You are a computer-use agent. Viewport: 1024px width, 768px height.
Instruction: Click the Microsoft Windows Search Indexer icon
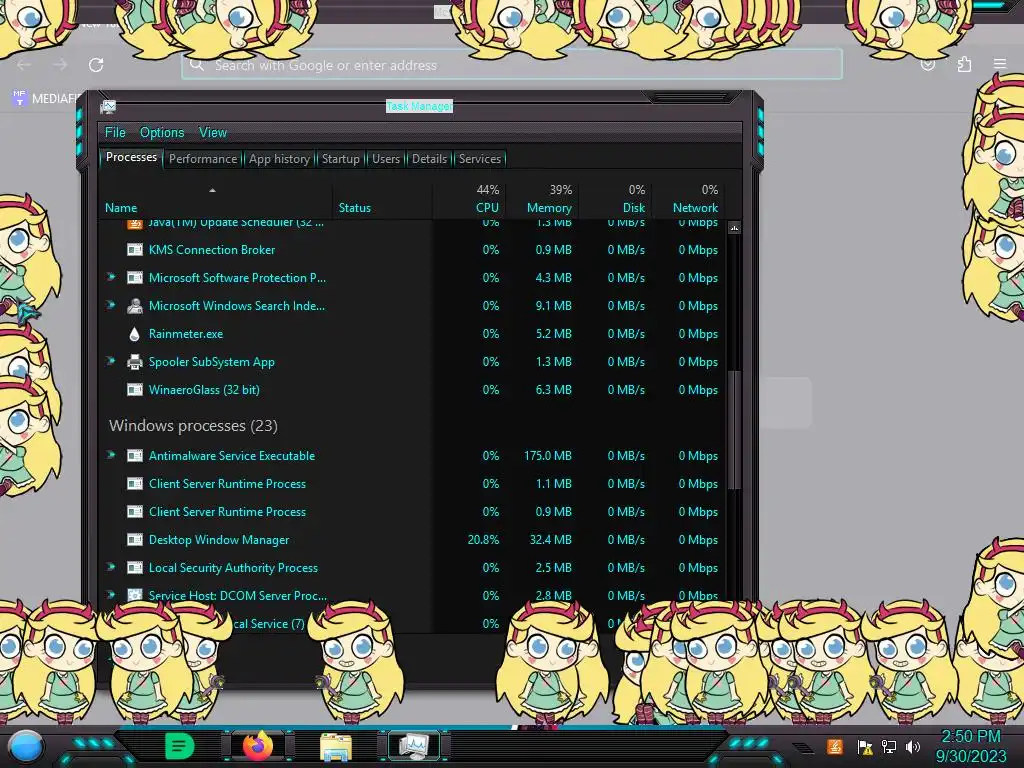135,306
